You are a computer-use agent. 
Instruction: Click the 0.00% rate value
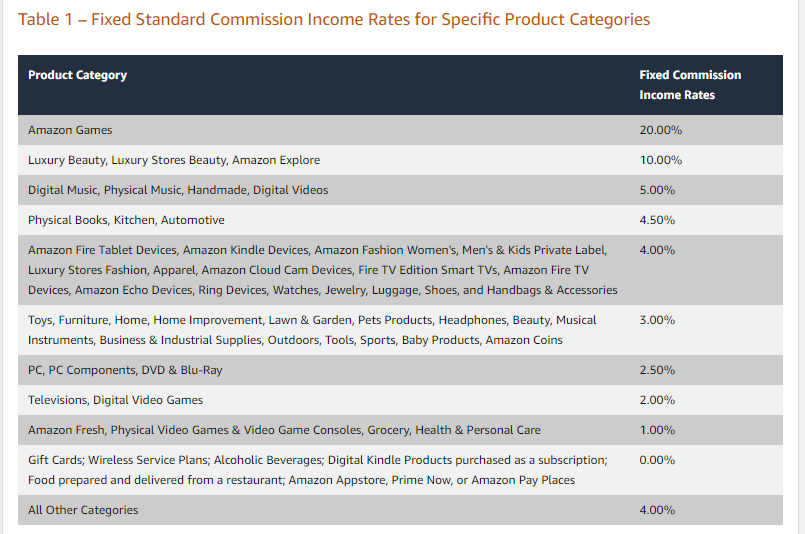point(657,460)
